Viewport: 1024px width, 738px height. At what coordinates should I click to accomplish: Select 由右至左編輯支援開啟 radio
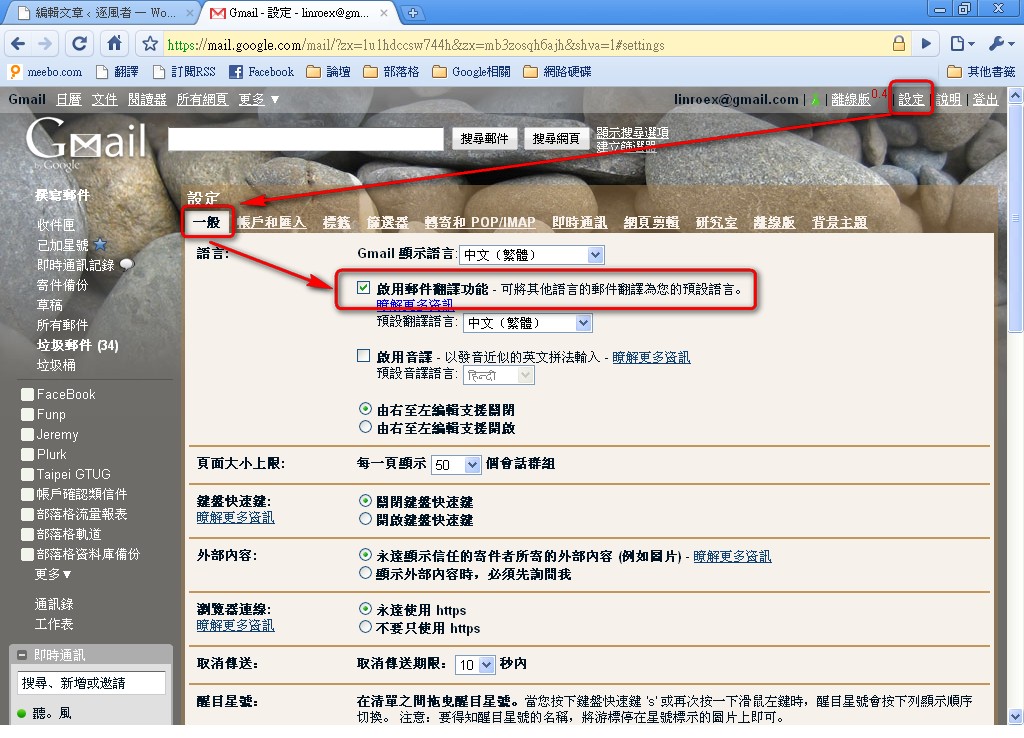tap(366, 427)
